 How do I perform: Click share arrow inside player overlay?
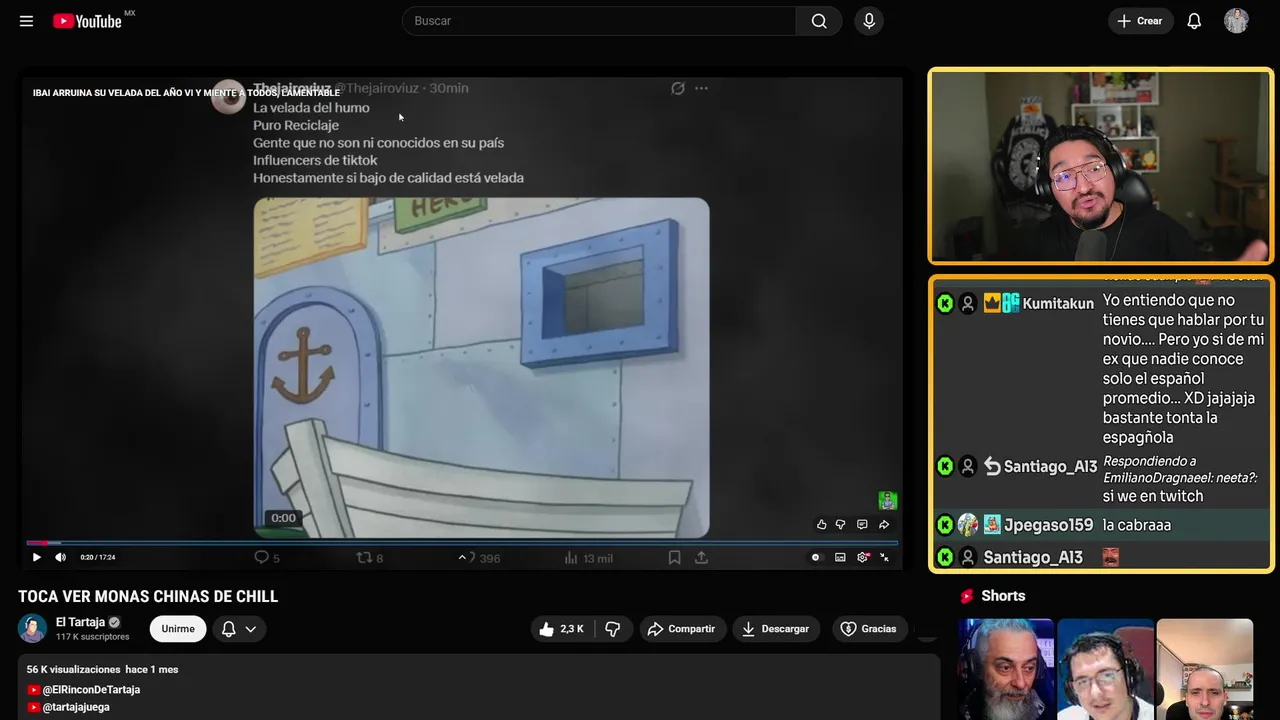(x=884, y=524)
